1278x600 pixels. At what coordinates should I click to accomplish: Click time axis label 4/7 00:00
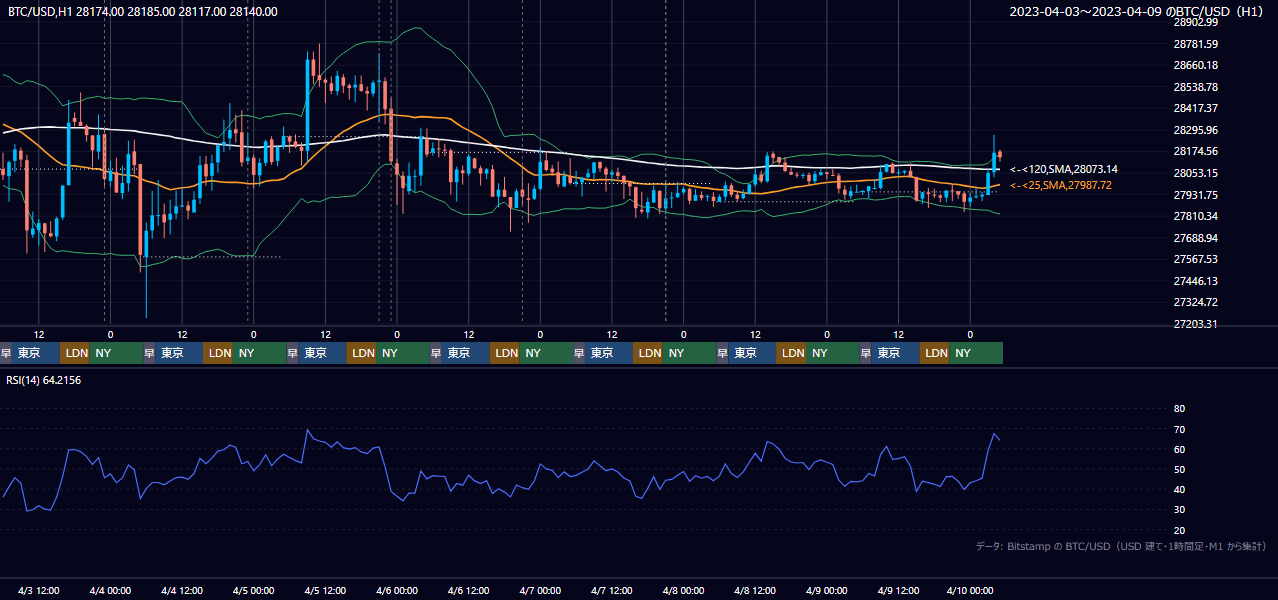tap(540, 590)
